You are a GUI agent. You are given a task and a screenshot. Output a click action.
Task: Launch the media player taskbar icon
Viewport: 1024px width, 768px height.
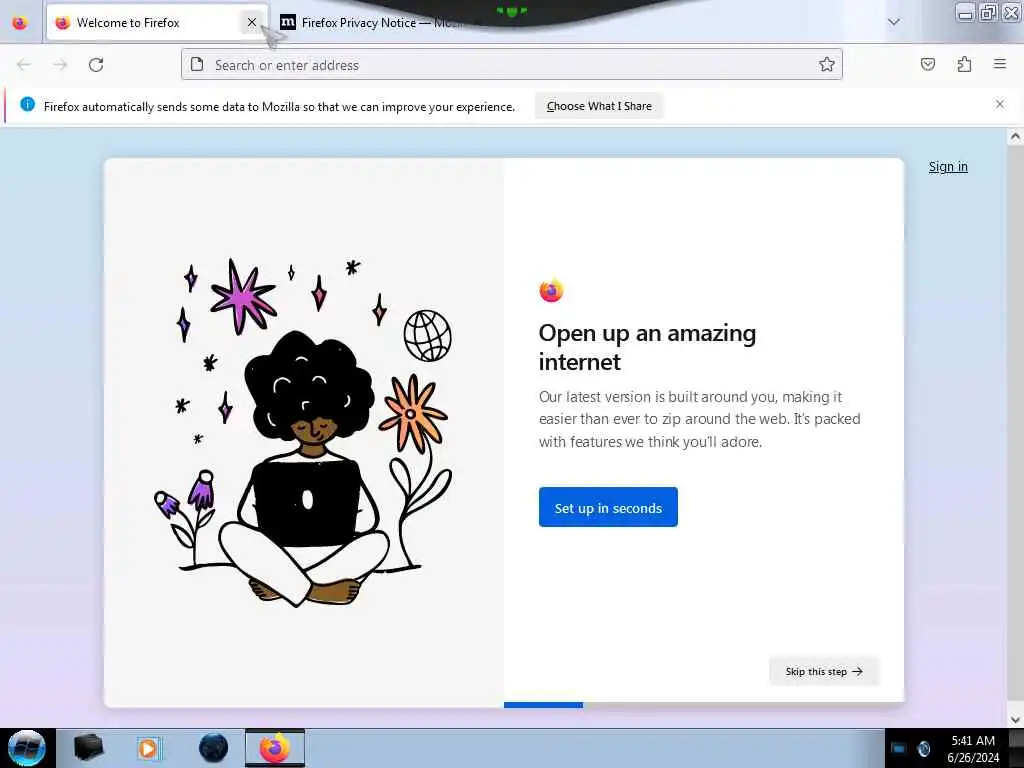tap(148, 748)
